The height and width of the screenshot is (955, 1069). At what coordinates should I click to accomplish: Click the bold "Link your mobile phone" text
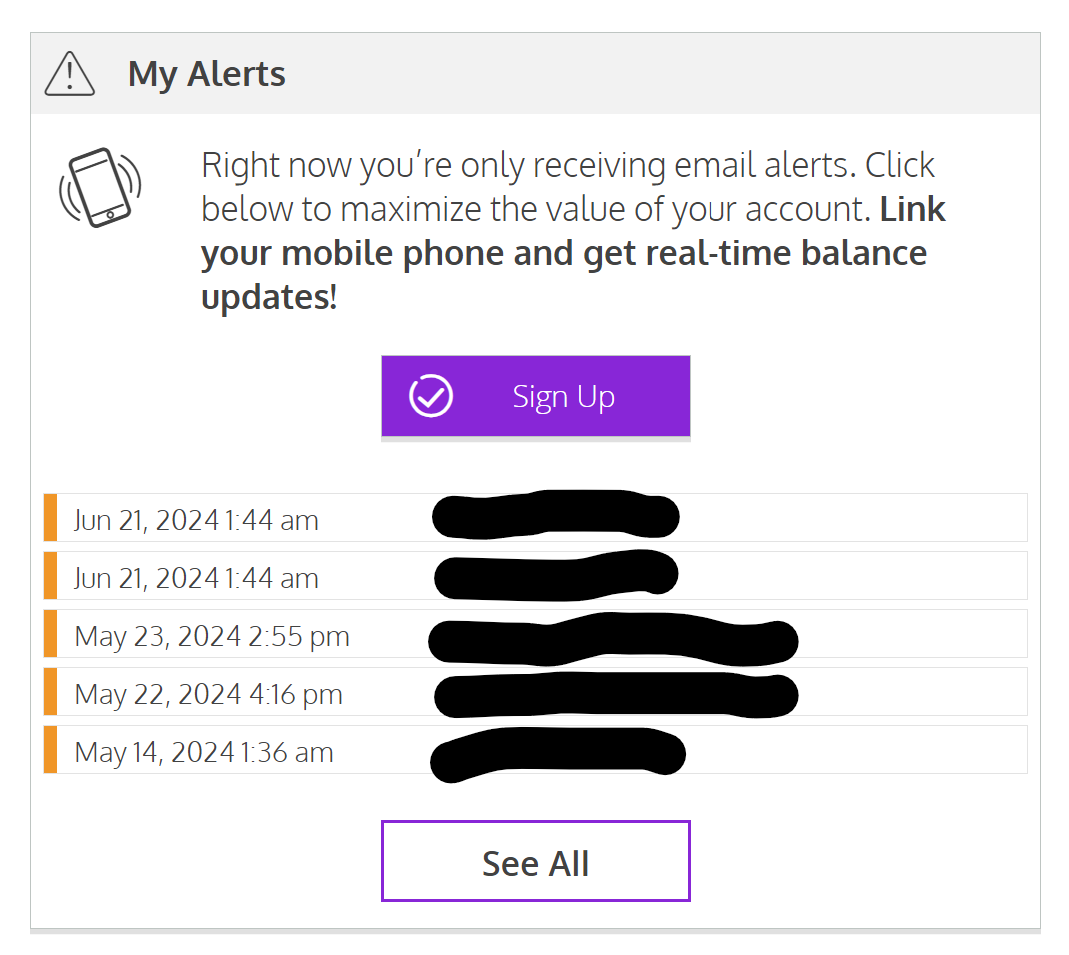(x=564, y=253)
